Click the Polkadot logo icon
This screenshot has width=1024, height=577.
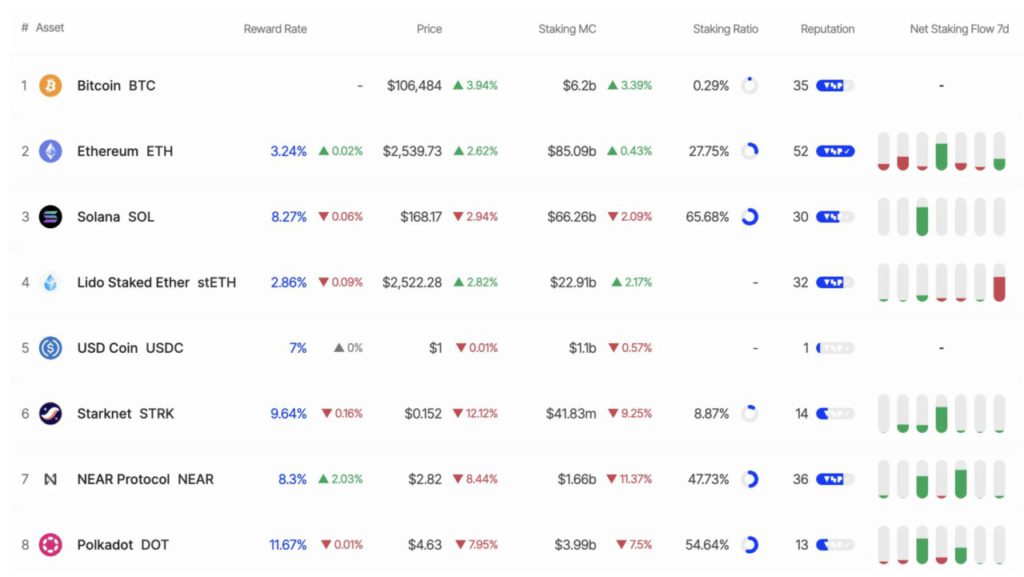point(50,545)
